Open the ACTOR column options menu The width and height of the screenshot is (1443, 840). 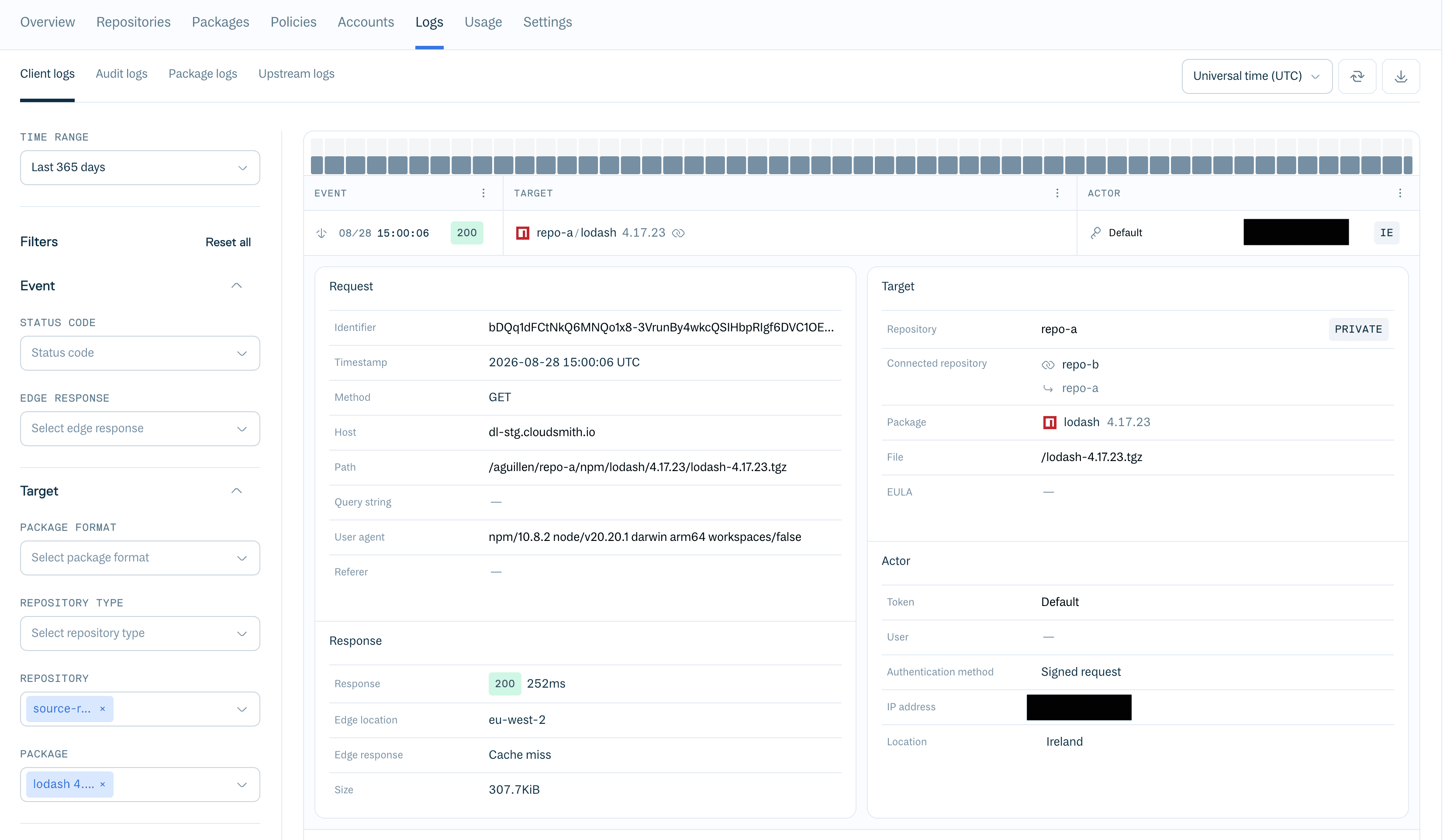(1400, 193)
